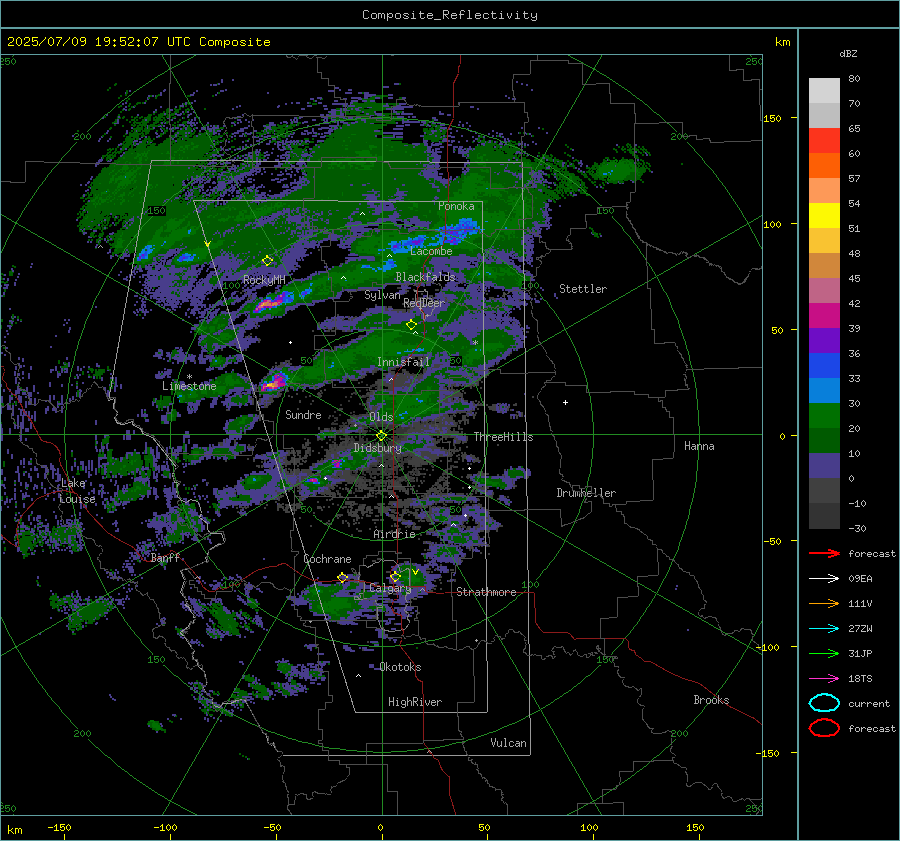
Task: Click the yellow diamond marker above RockyMH
Action: click(267, 261)
